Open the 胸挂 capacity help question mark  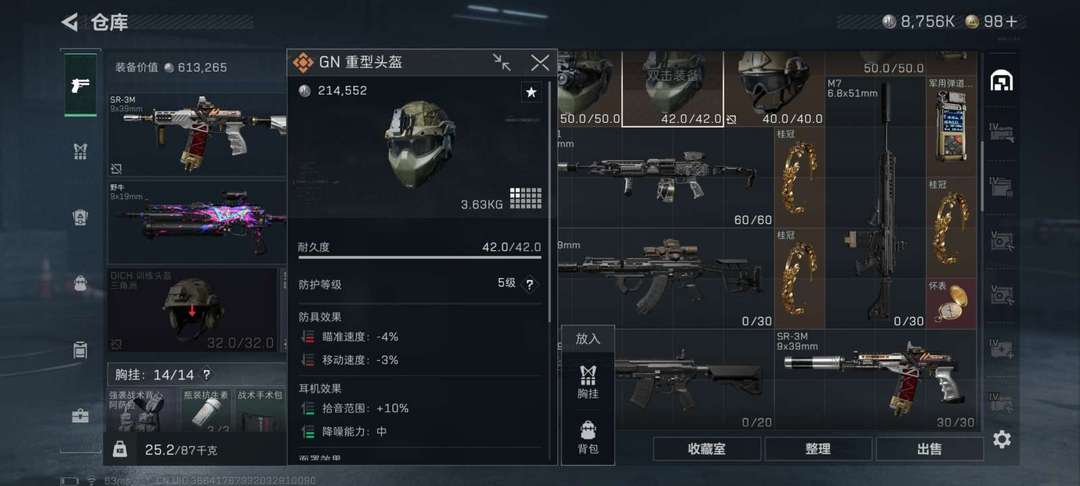click(205, 375)
